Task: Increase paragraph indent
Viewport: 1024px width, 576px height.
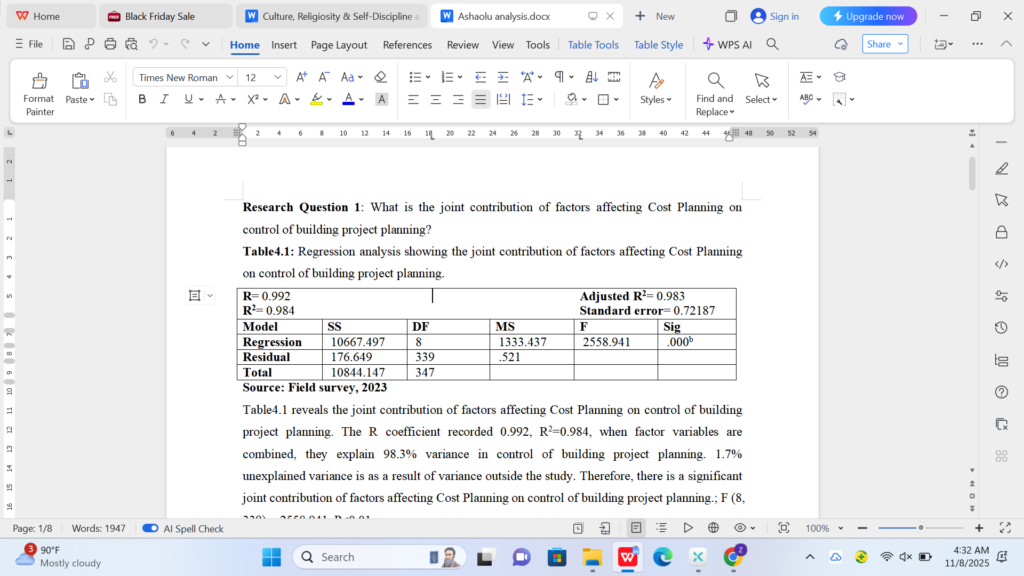Action: (x=503, y=77)
